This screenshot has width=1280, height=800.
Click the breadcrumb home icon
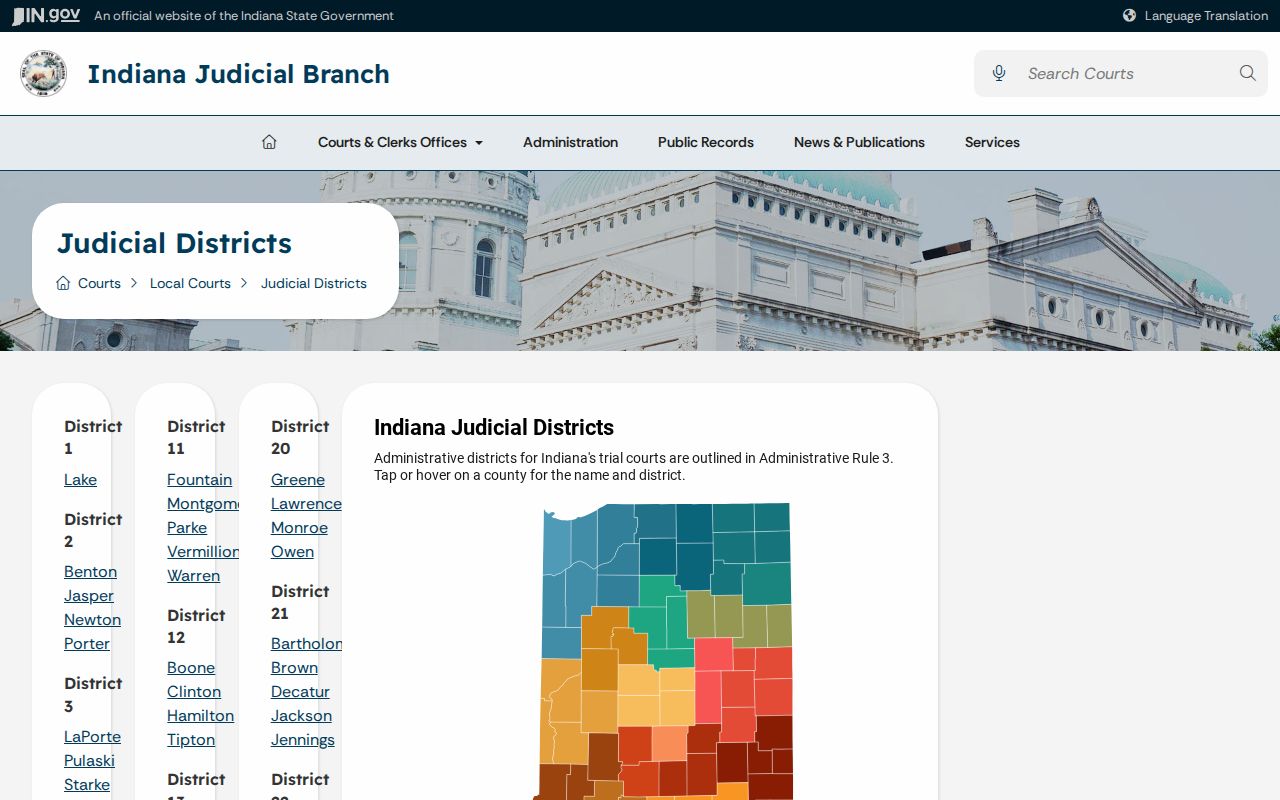(63, 283)
